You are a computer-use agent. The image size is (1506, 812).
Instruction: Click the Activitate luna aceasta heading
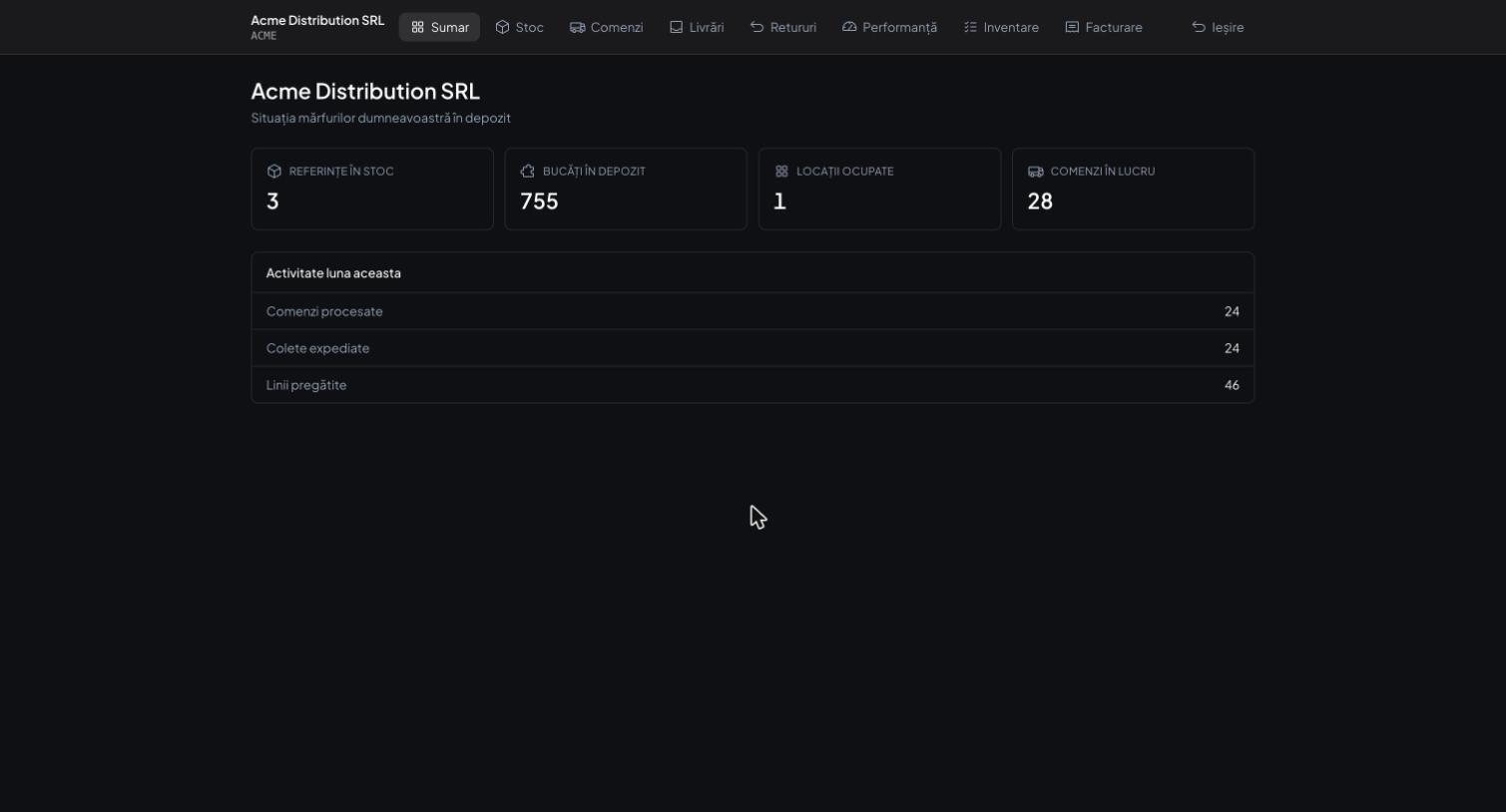333,273
